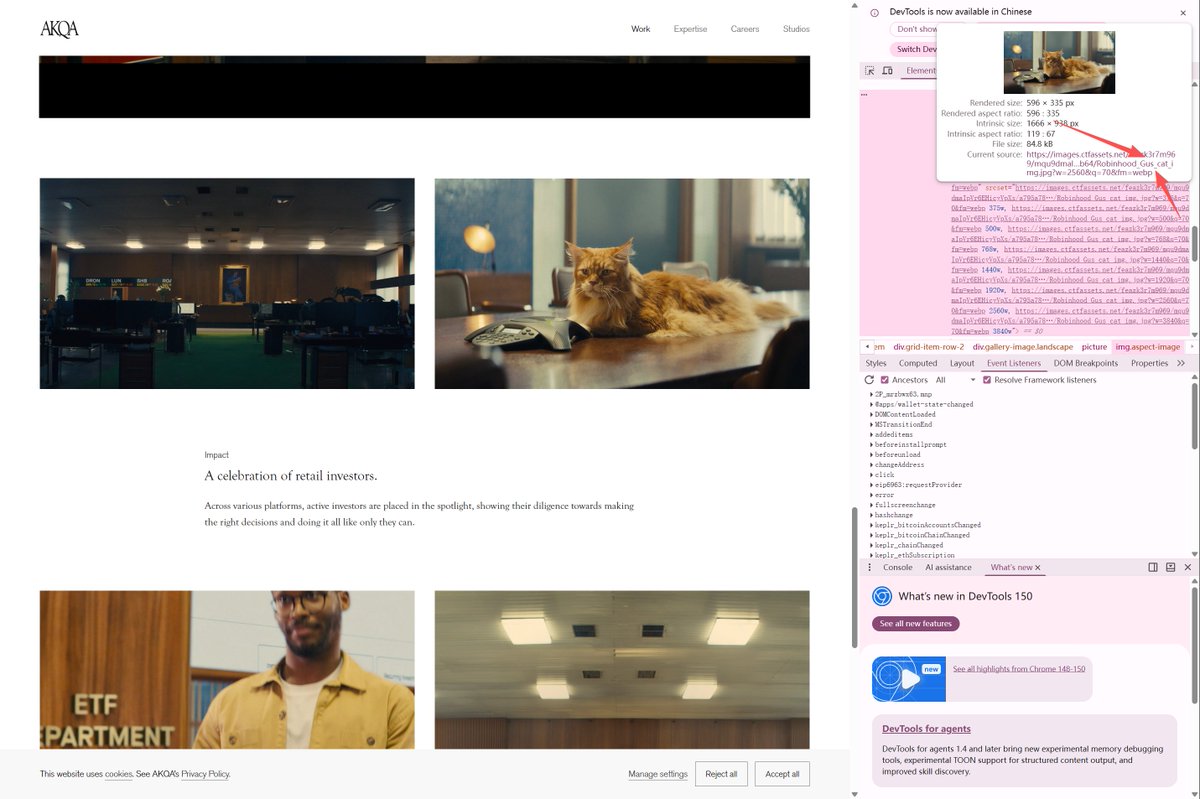The image size is (1200, 799).
Task: Open the Work nav link
Action: [x=641, y=29]
